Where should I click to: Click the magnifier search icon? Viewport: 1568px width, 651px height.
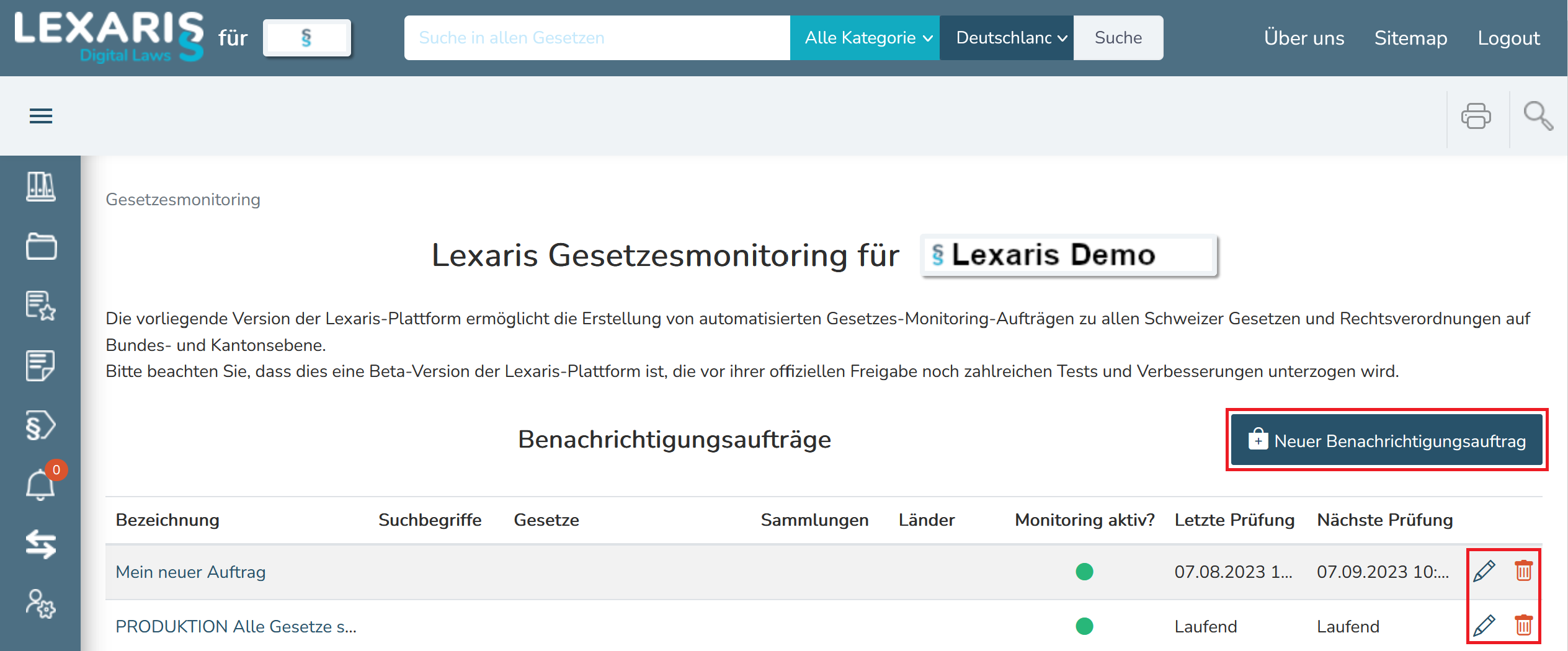pos(1538,116)
